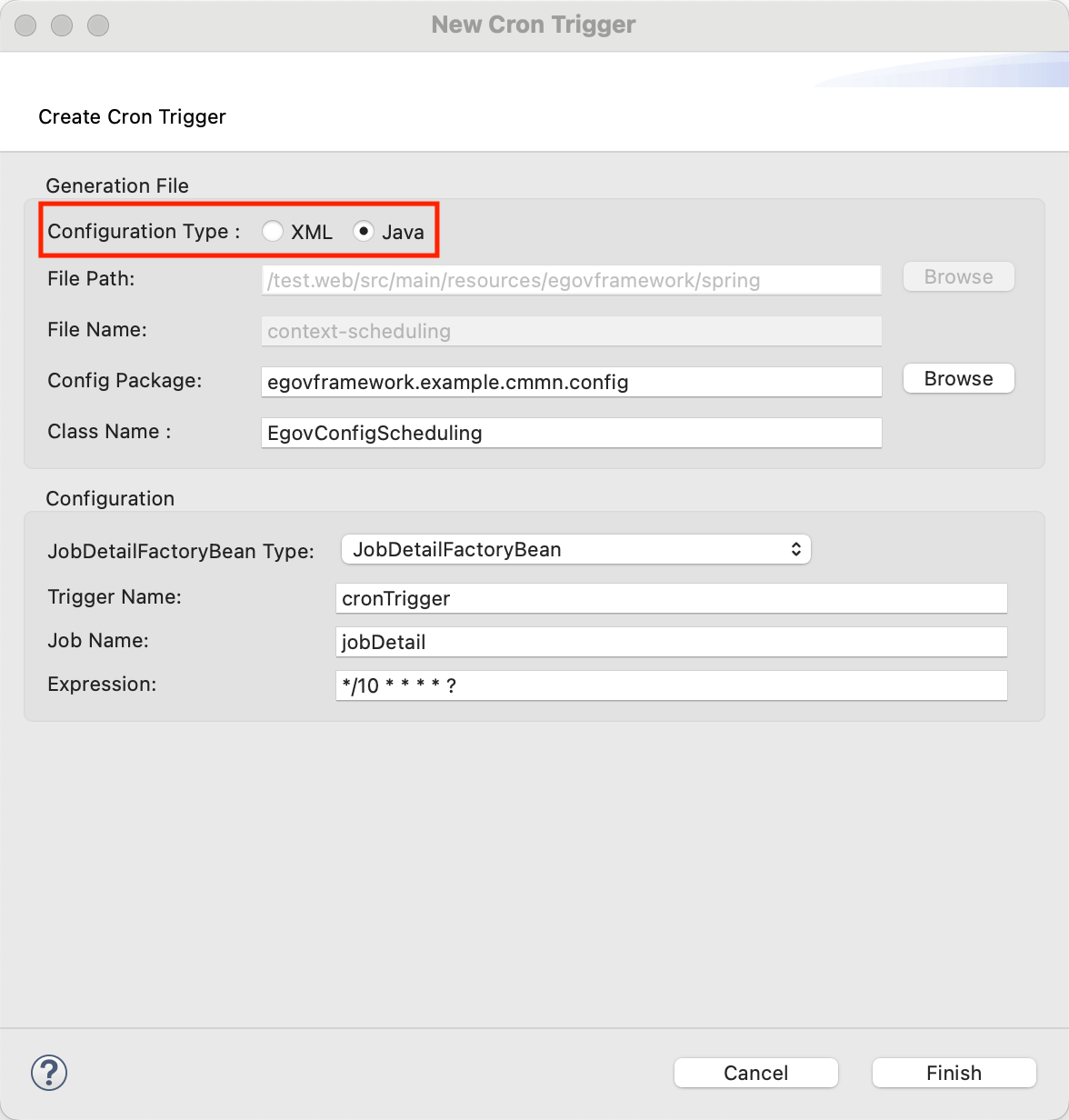Screen dimensions: 1069x1120
Task: Expand the JobDetailFactoryBean Type dropdown
Action: point(575,549)
